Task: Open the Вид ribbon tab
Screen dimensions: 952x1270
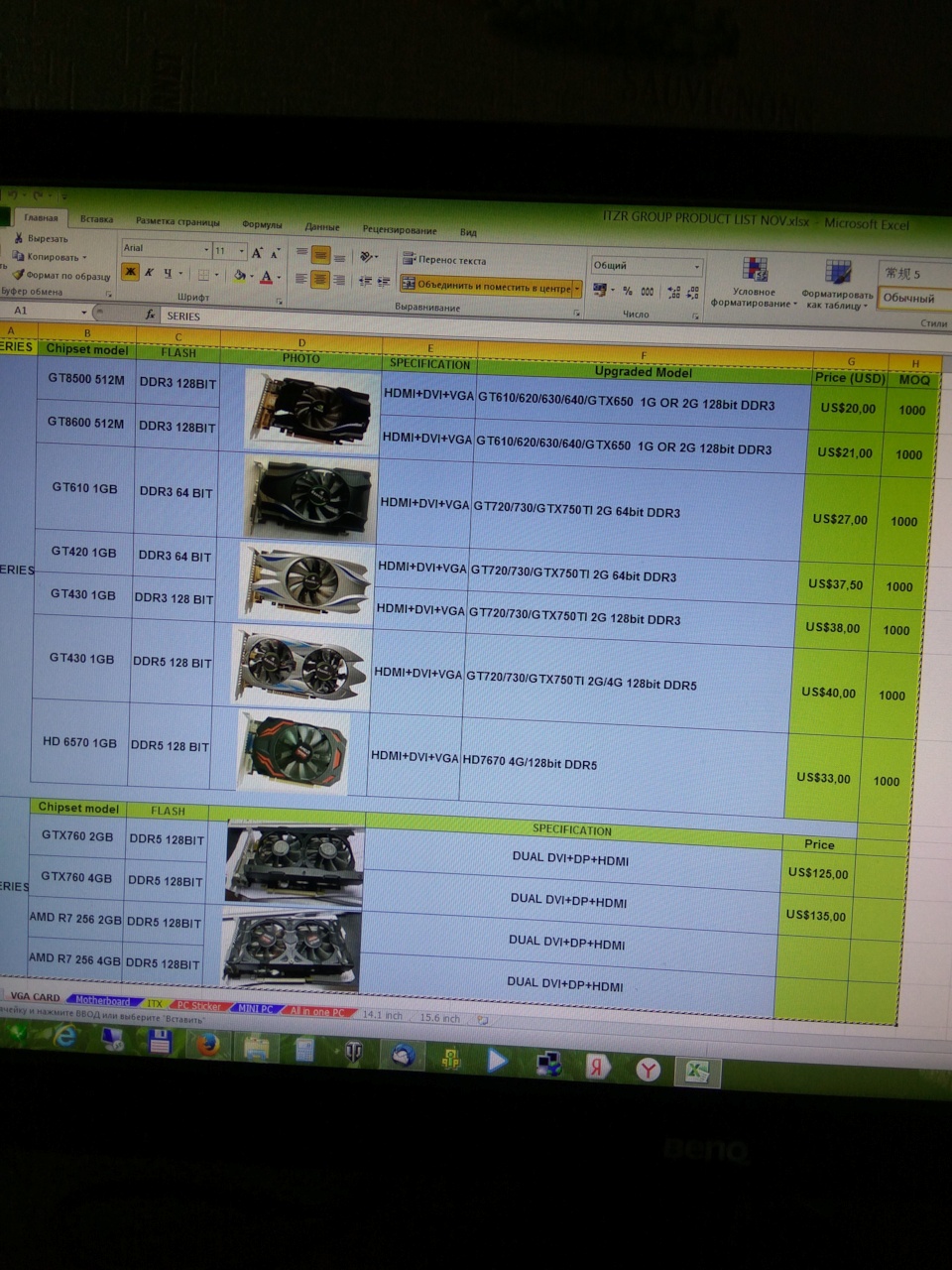Action: [x=468, y=232]
